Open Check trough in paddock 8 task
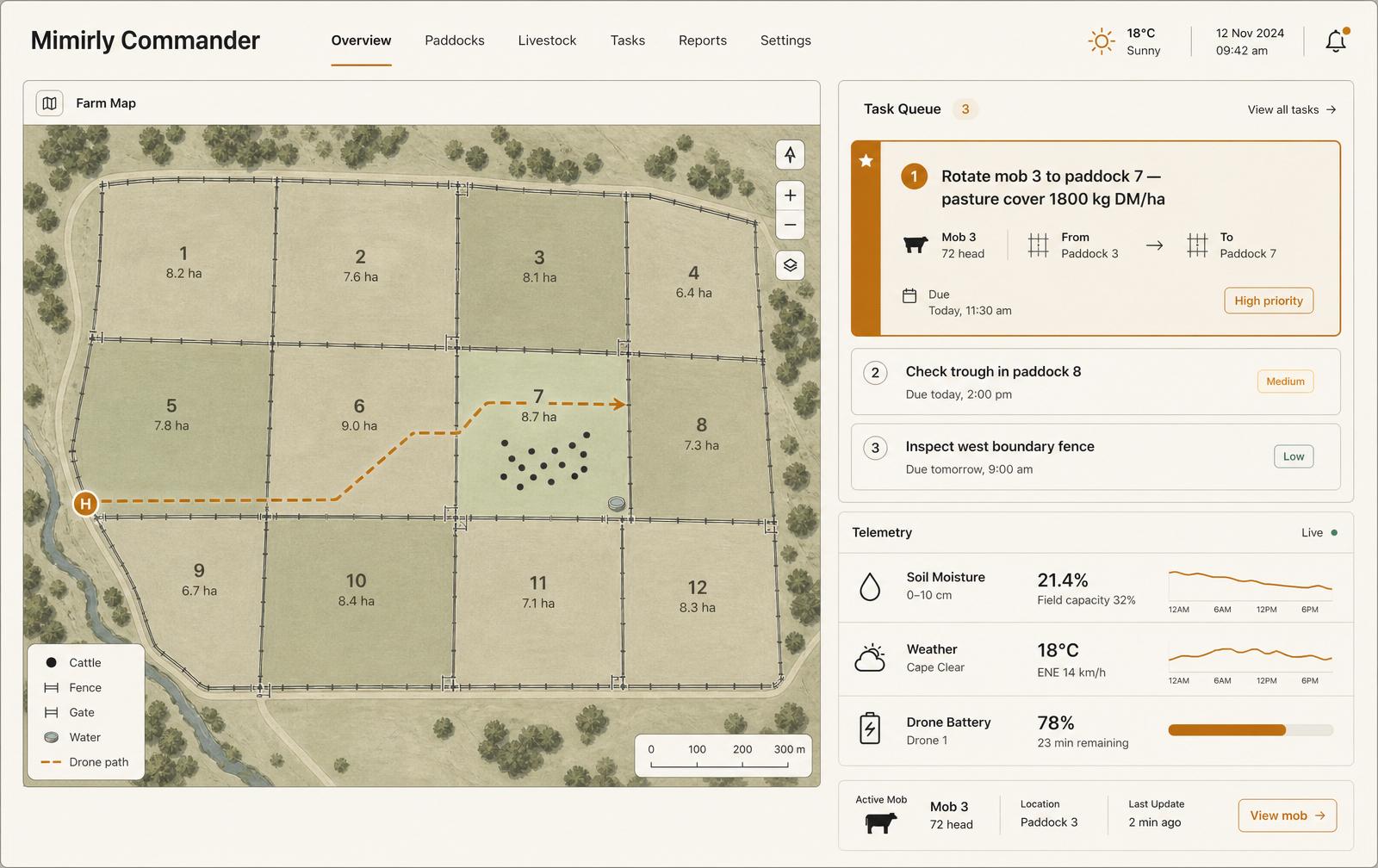Screen dimensions: 1378x868 tap(1096, 381)
